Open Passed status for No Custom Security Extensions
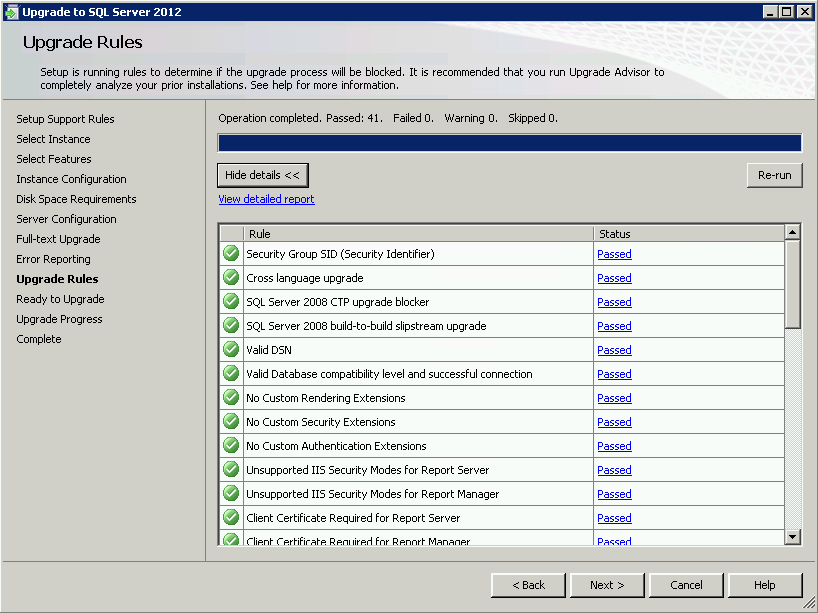818x613 pixels. (614, 422)
